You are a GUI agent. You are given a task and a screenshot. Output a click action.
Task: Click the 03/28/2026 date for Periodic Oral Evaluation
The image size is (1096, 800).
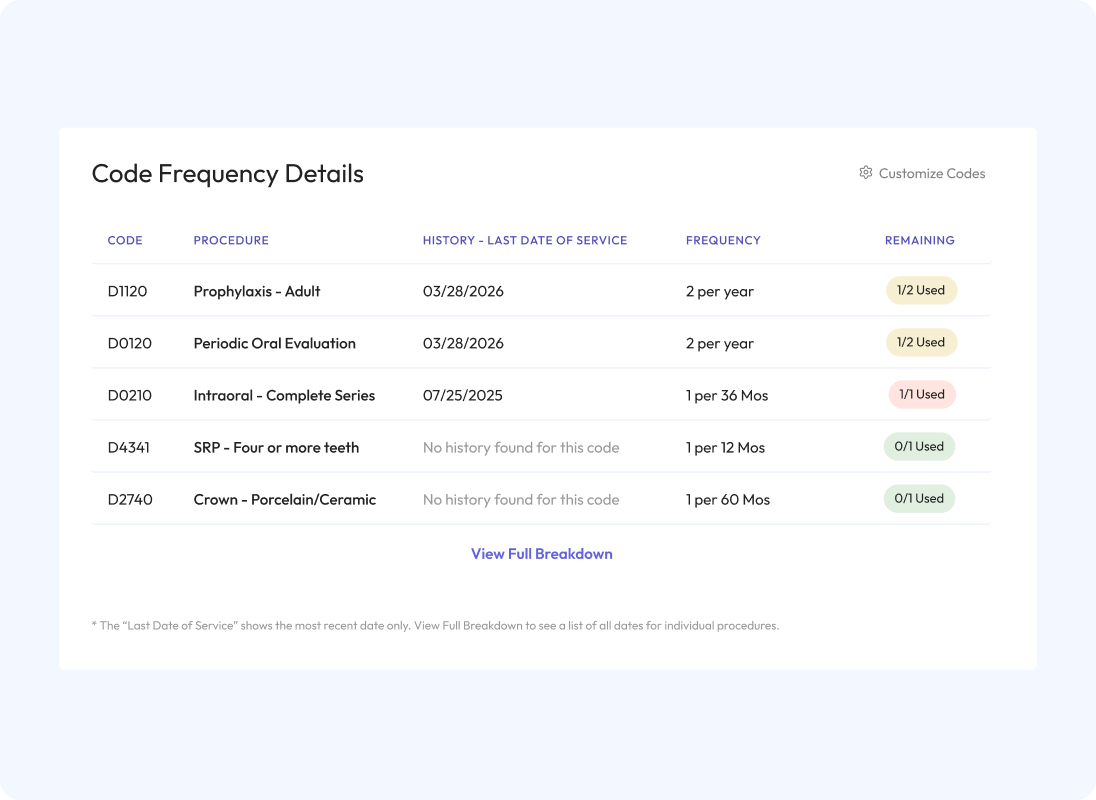point(463,343)
